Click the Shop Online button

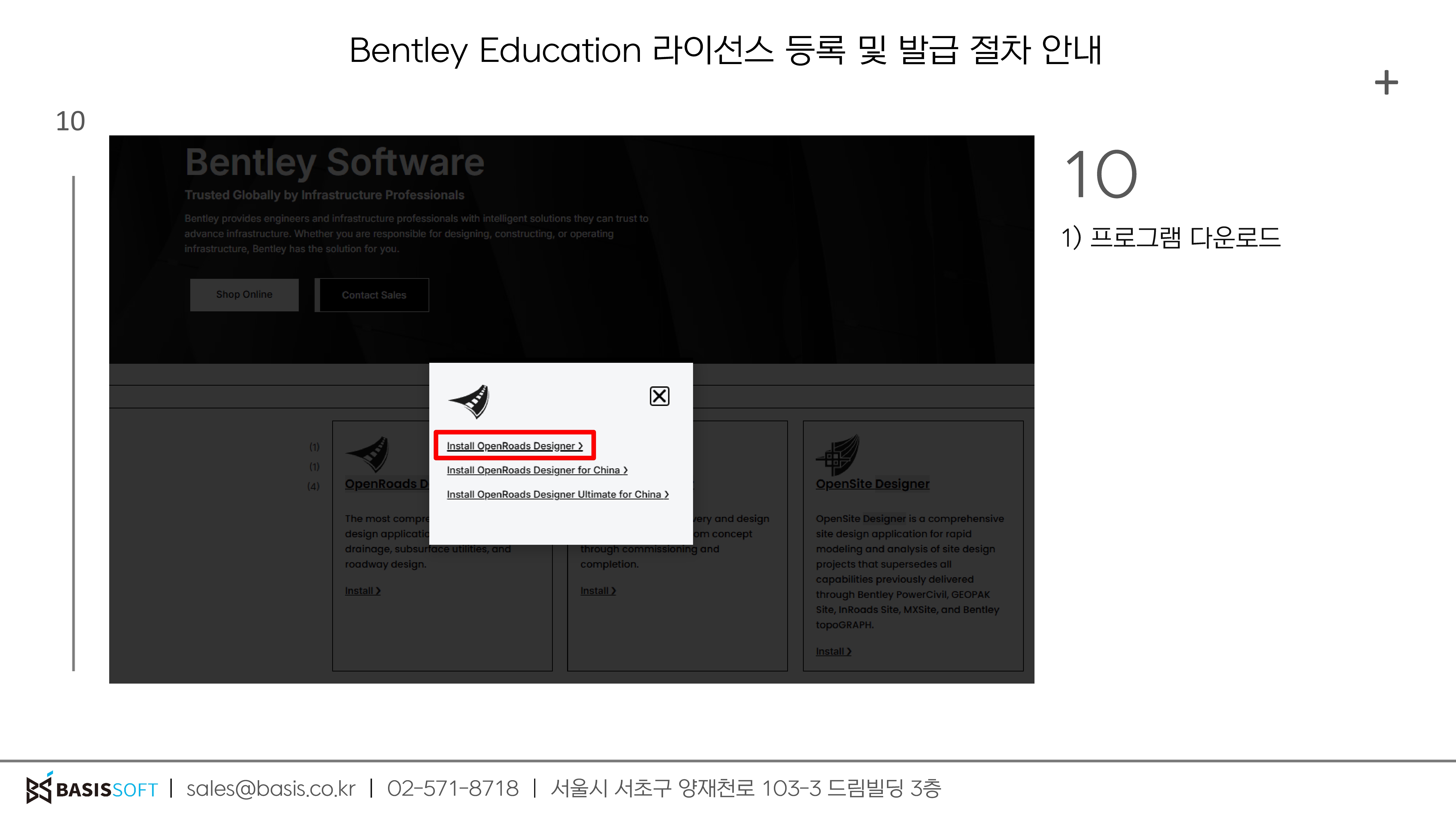click(x=244, y=295)
